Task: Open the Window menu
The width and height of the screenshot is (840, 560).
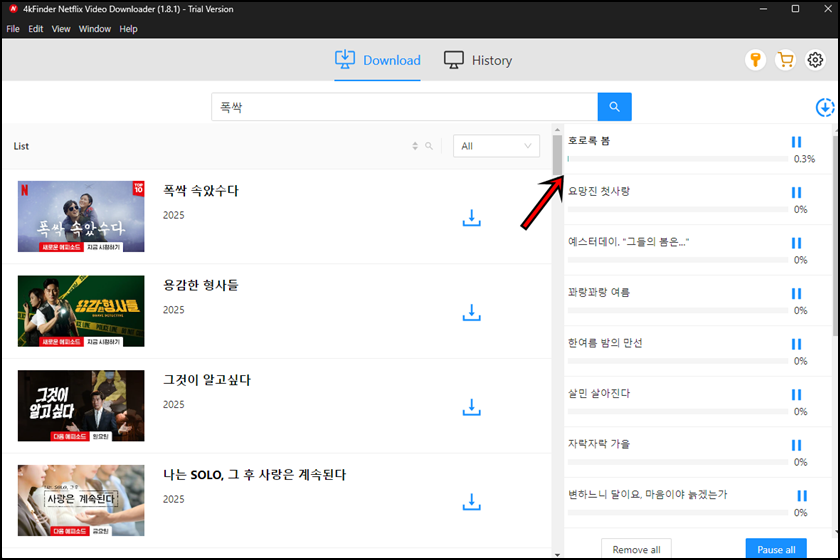Action: [x=94, y=29]
